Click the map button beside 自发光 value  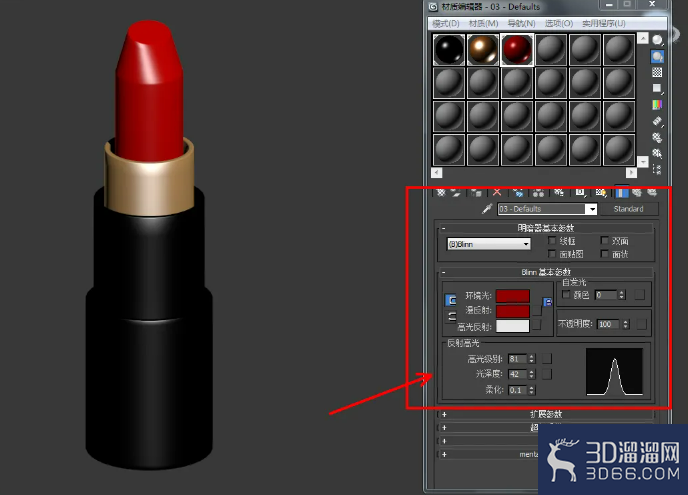pos(640,294)
